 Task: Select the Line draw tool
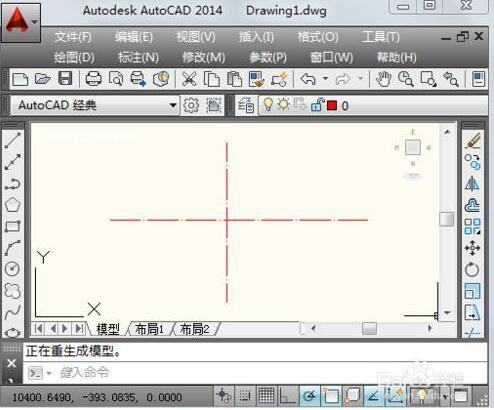pyautogui.click(x=13, y=140)
